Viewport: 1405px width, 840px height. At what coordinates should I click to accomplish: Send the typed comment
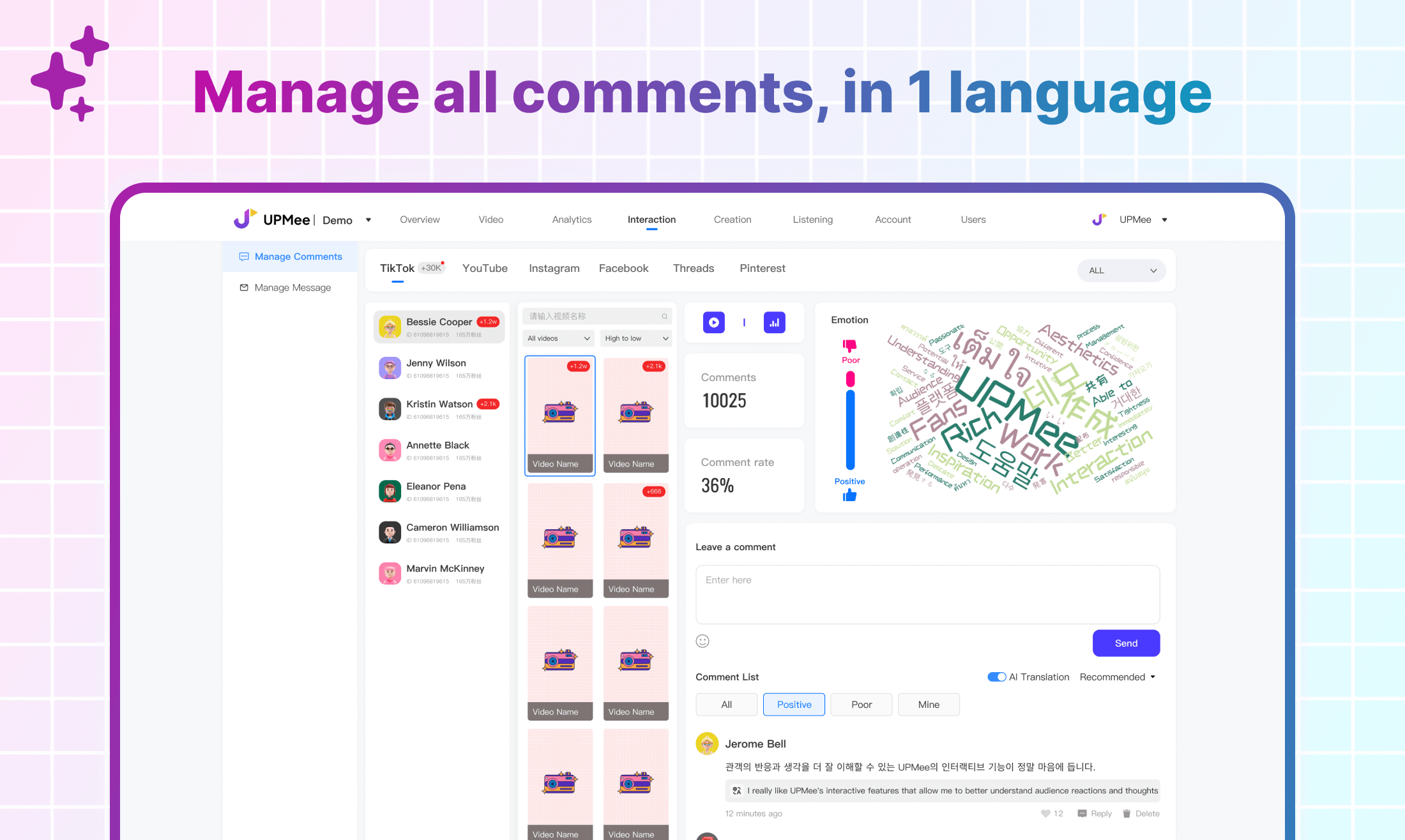point(1125,643)
